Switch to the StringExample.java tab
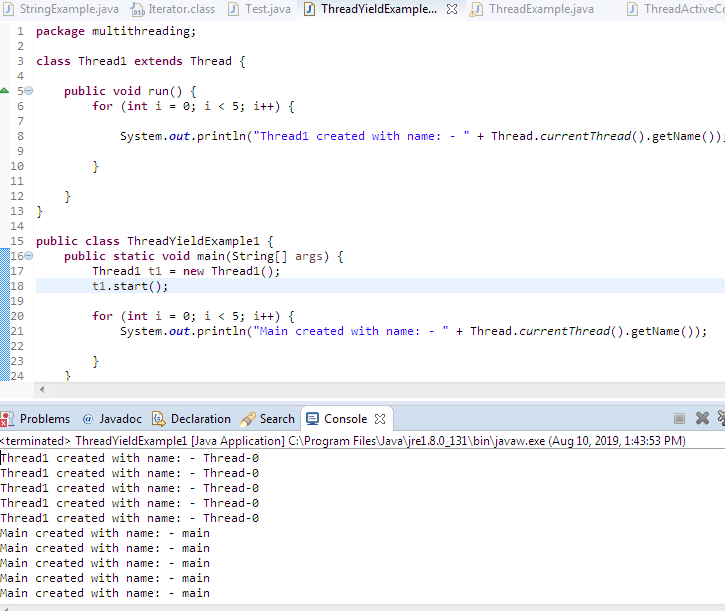 (x=60, y=9)
